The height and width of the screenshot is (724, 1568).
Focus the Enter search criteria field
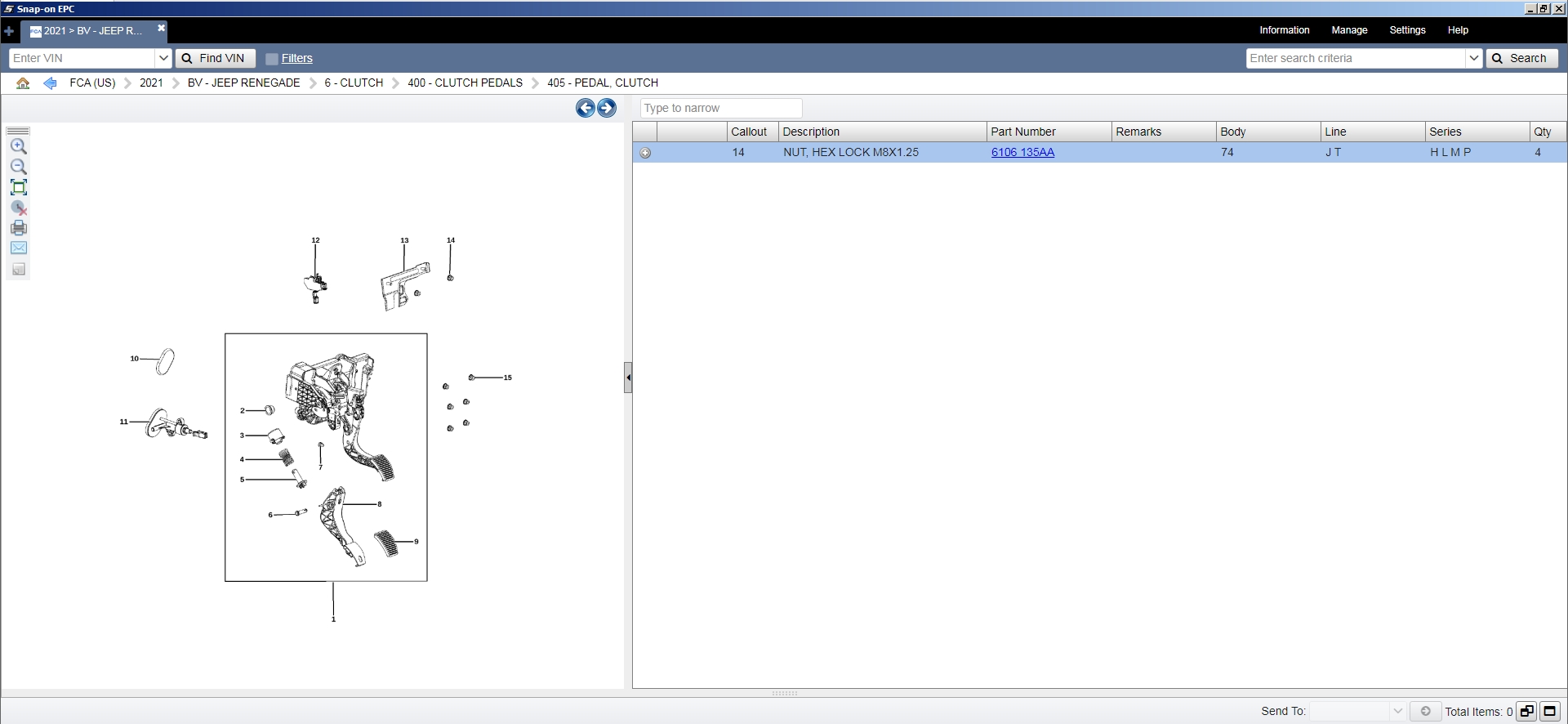click(1356, 58)
